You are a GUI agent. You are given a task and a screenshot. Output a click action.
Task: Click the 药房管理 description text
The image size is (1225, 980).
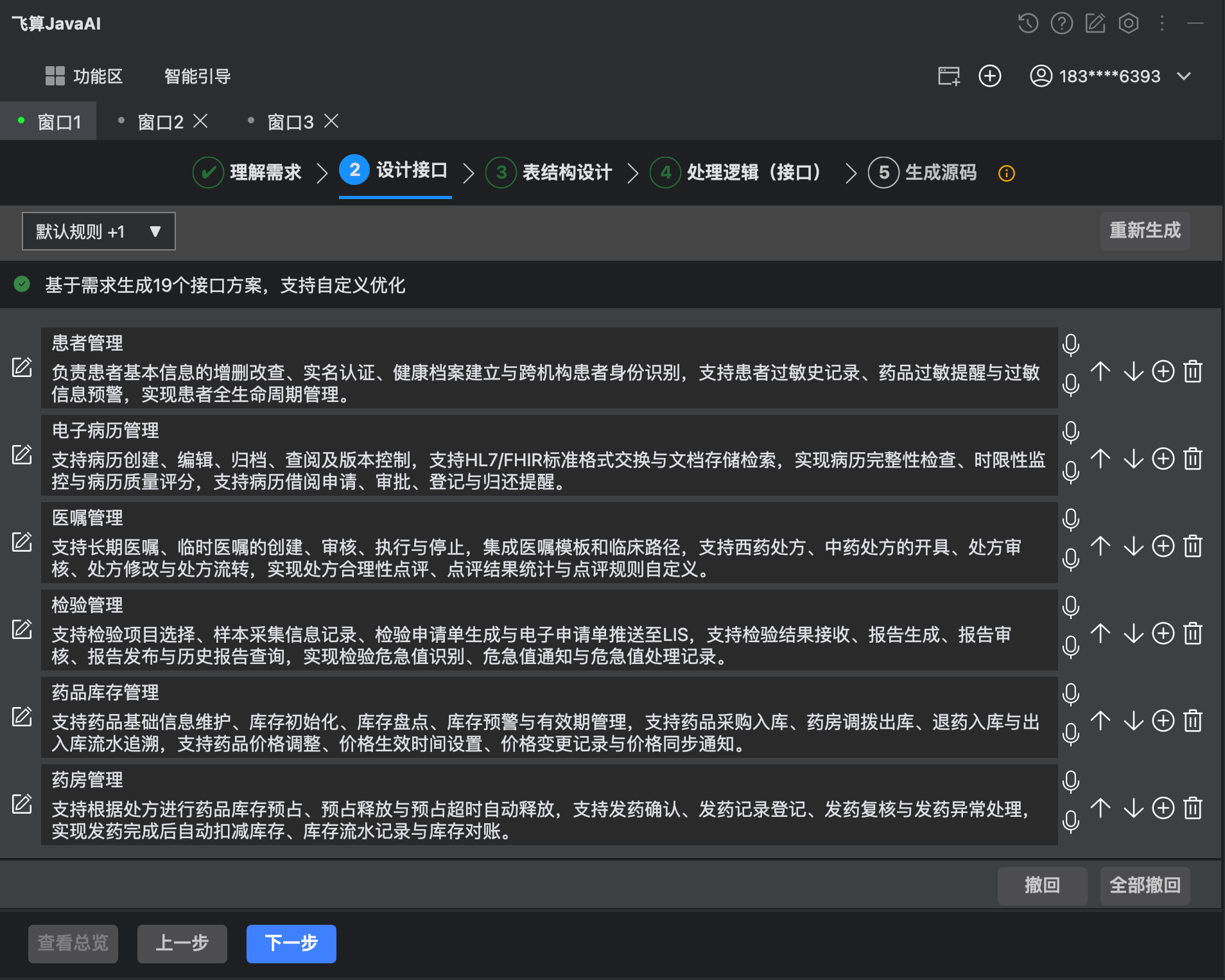(541, 820)
